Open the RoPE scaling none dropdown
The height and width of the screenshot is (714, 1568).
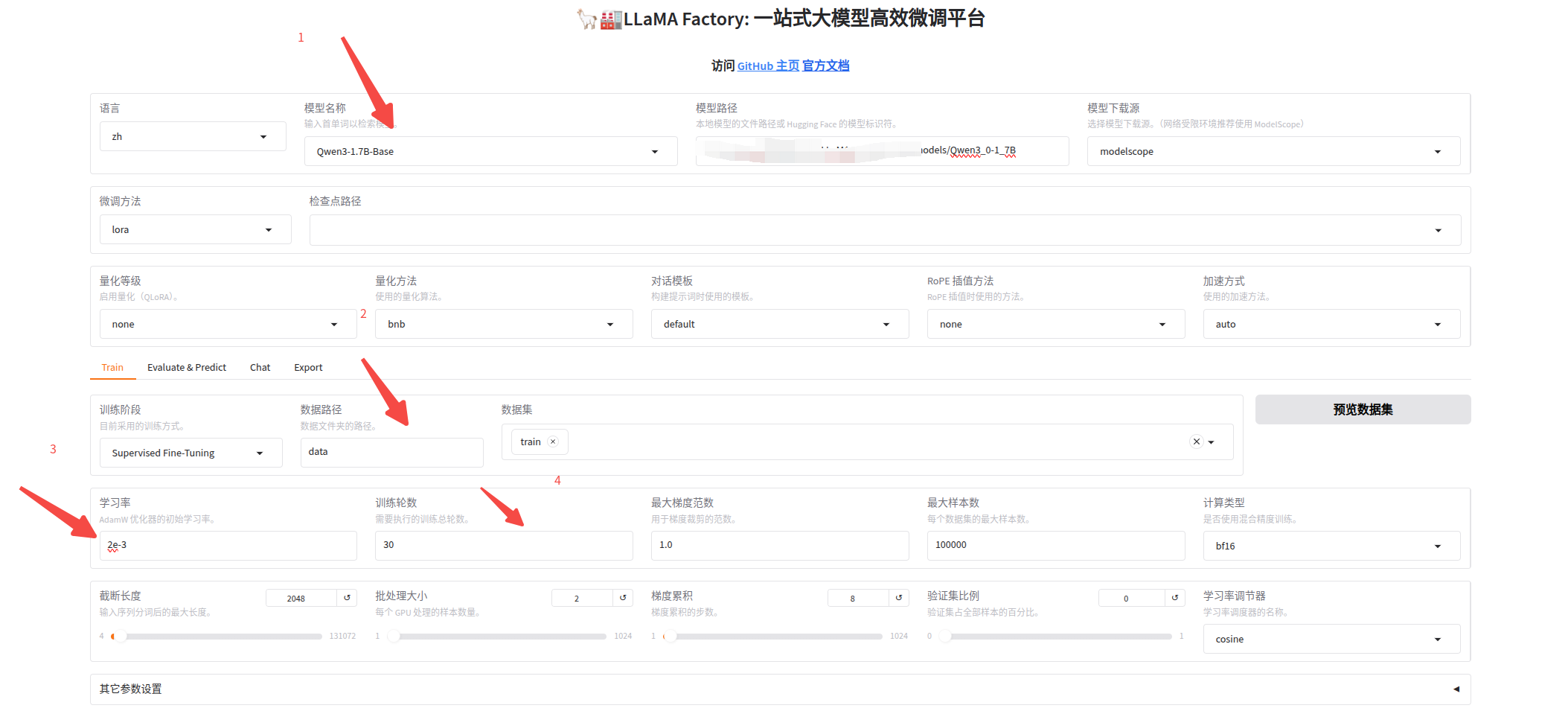(1056, 324)
